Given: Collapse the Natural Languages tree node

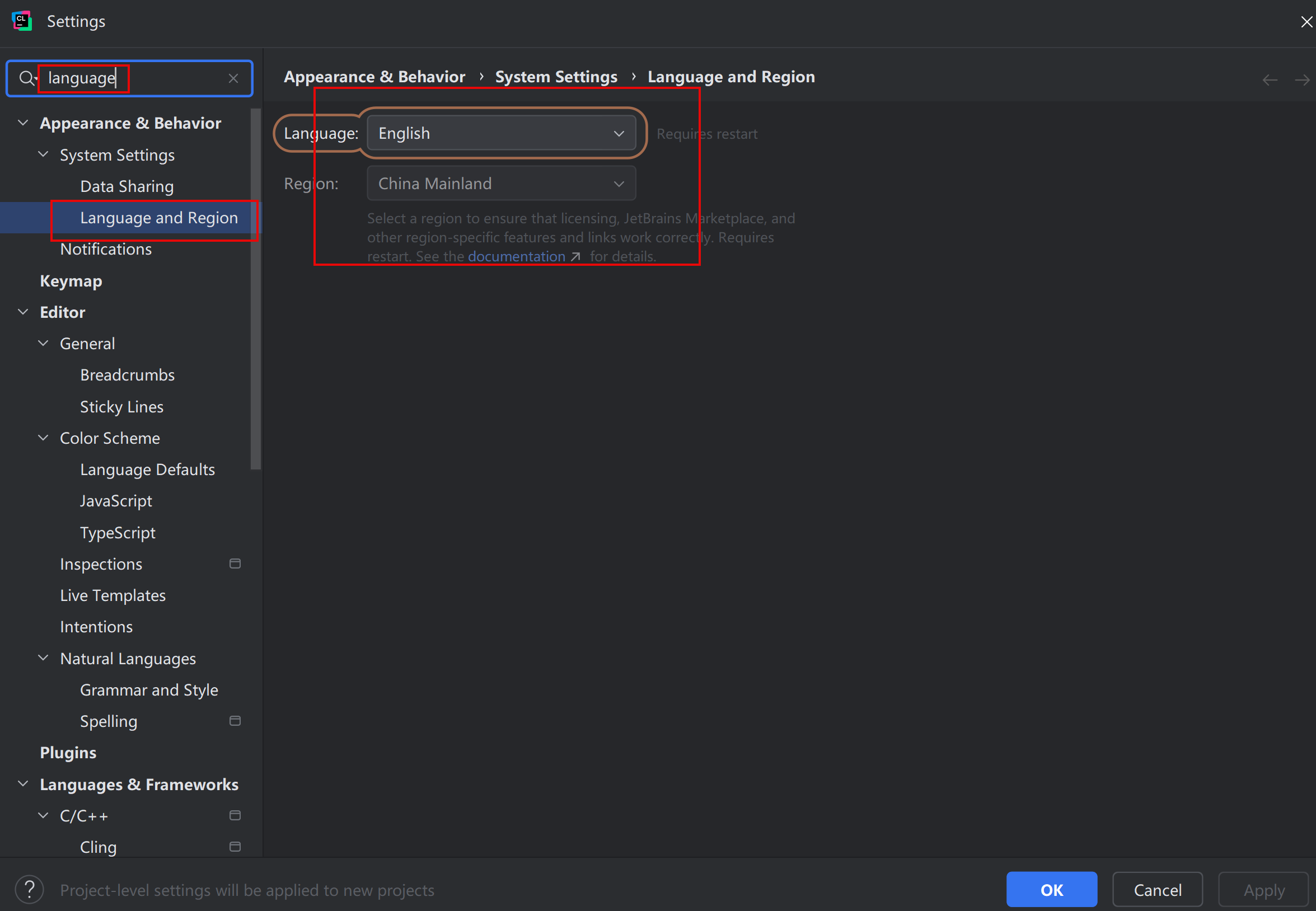Looking at the screenshot, I should point(44,658).
